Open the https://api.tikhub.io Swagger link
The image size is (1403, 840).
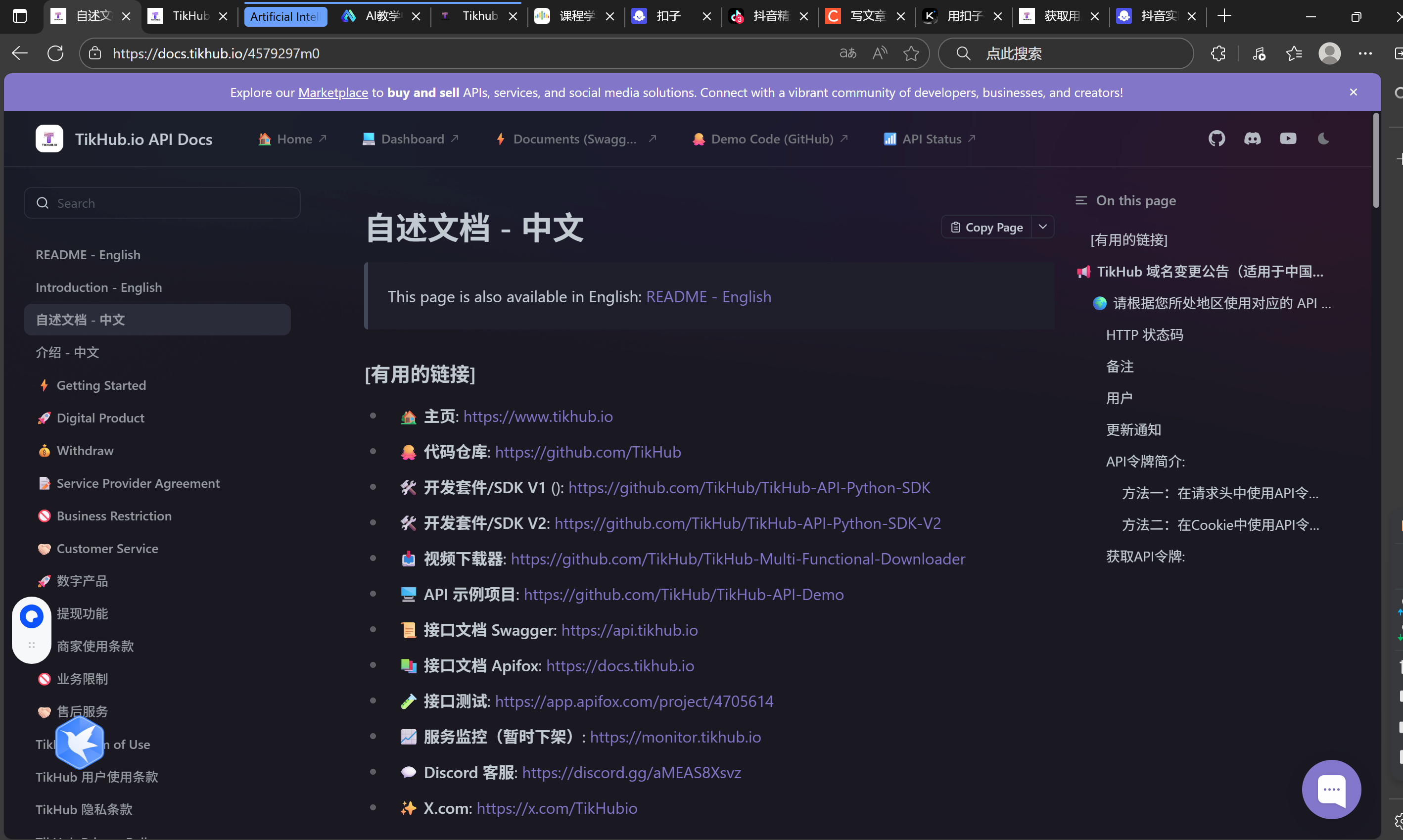[x=629, y=630]
